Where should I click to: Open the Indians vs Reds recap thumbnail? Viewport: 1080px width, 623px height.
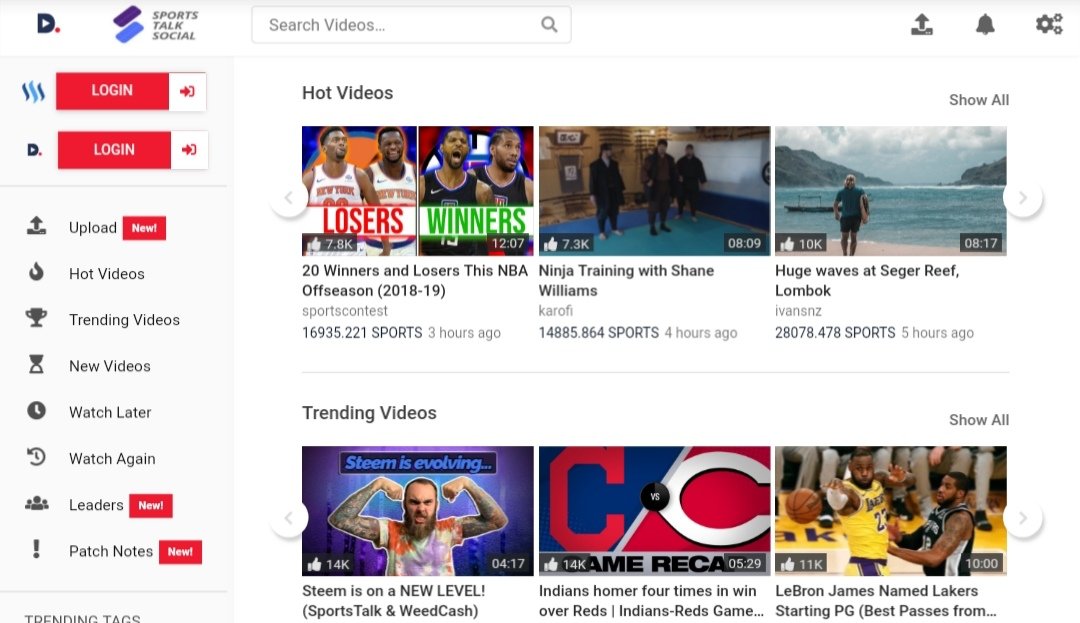coord(654,511)
